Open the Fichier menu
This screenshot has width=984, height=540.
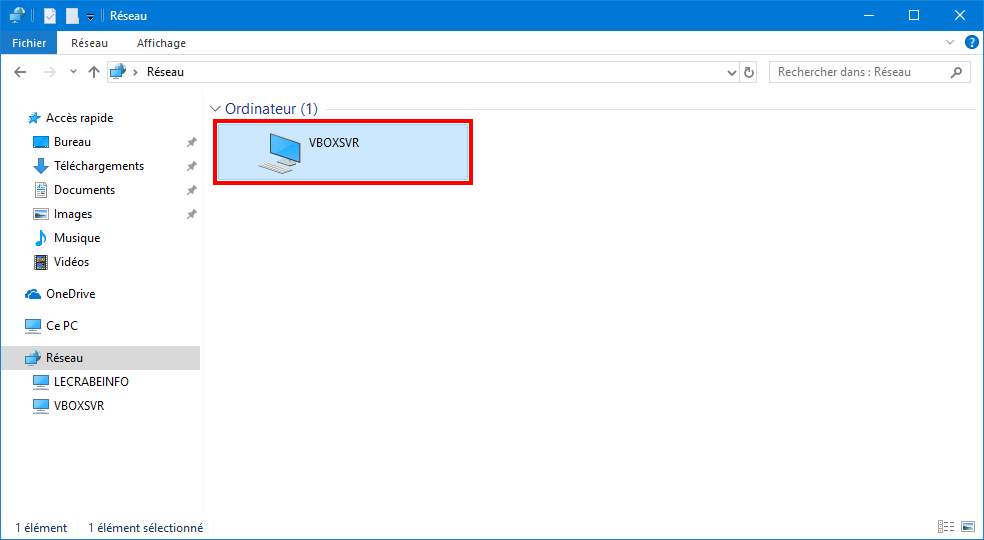click(29, 43)
